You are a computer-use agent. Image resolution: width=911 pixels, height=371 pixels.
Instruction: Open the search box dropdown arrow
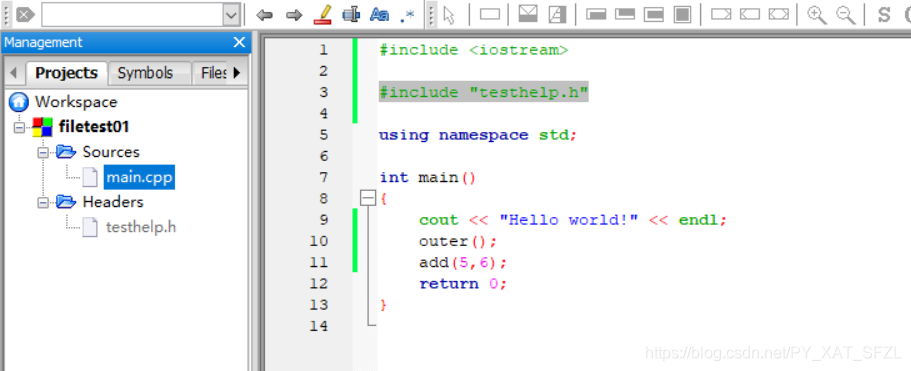(231, 15)
